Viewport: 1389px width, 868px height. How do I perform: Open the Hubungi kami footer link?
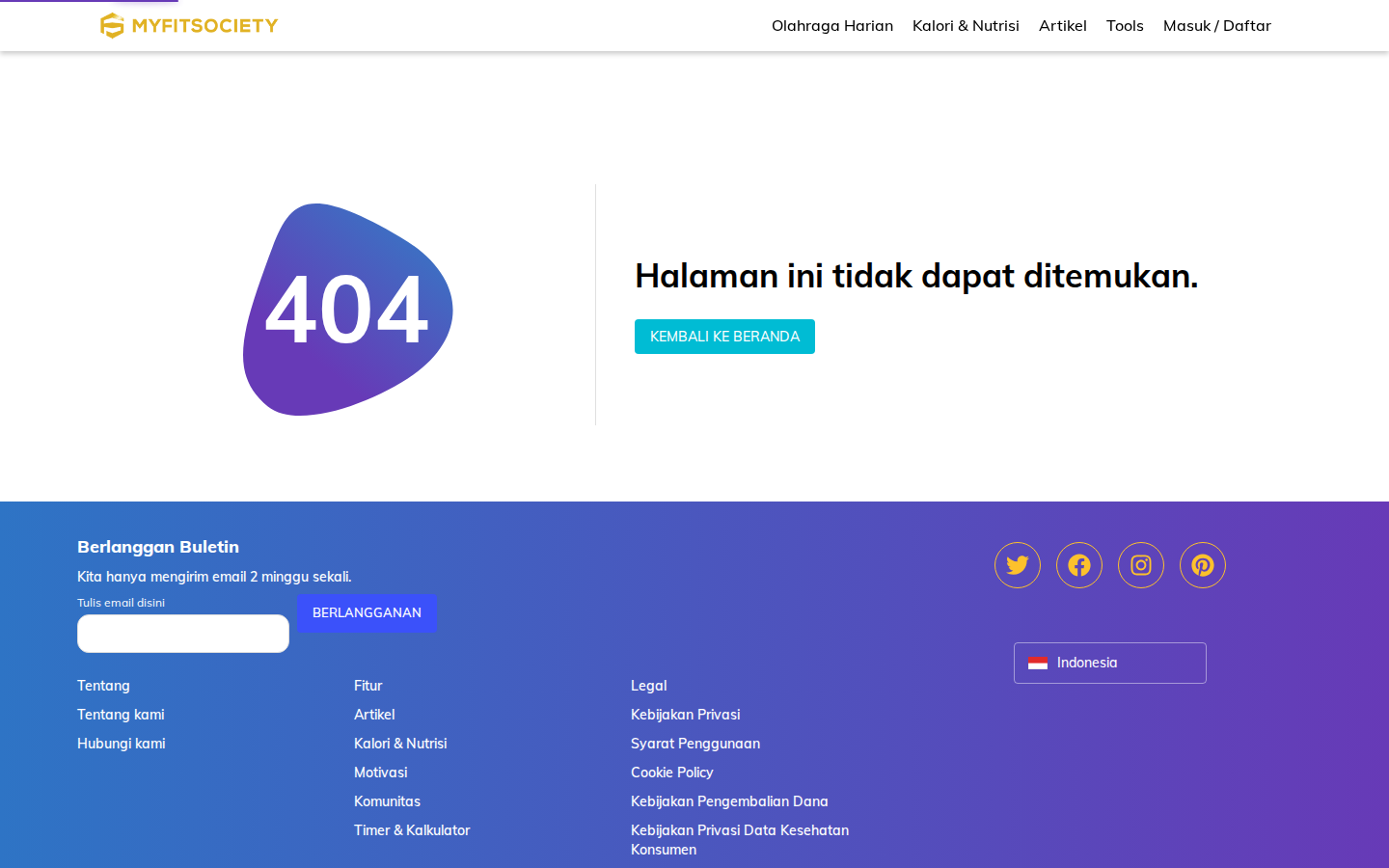tap(122, 744)
